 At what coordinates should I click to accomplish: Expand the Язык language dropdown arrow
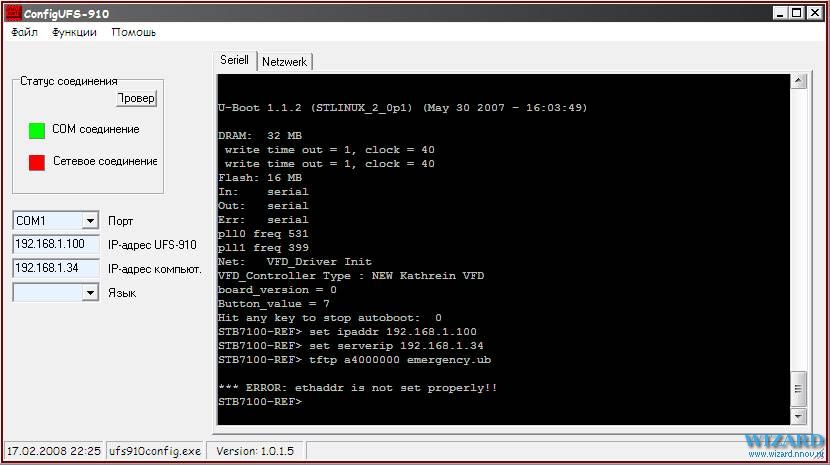pos(91,292)
